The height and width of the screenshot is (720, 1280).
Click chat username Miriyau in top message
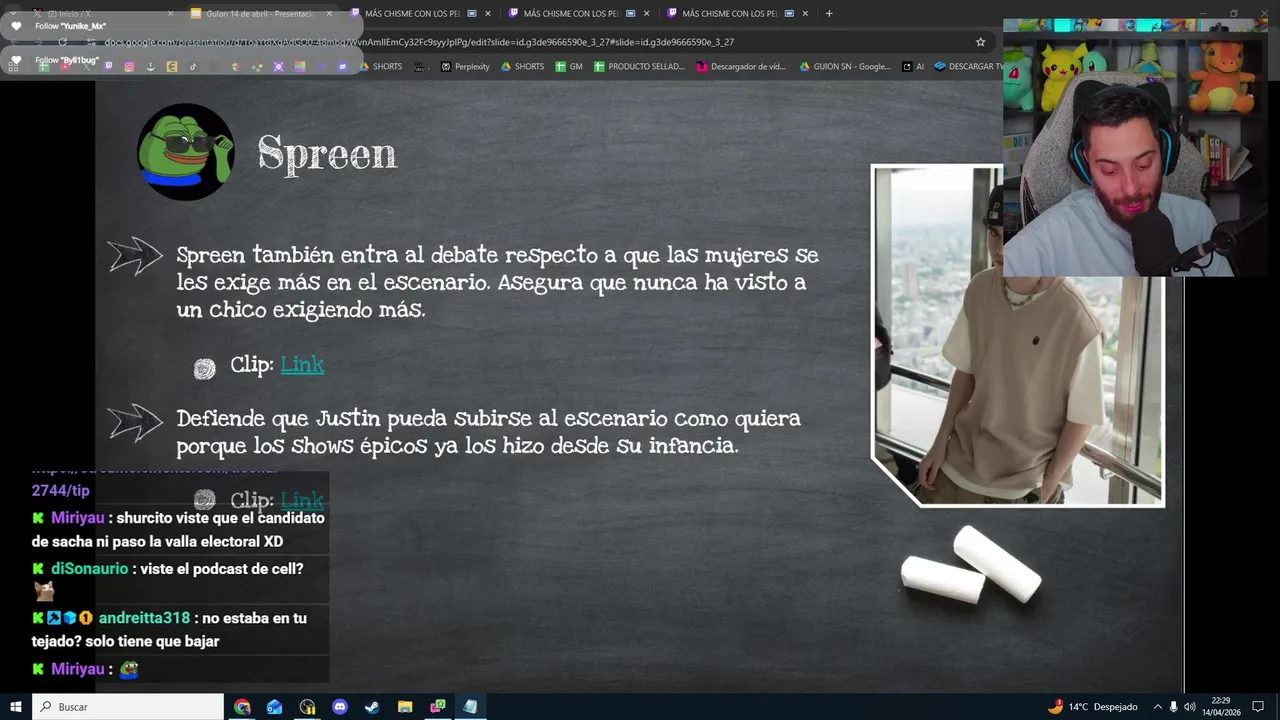77,518
